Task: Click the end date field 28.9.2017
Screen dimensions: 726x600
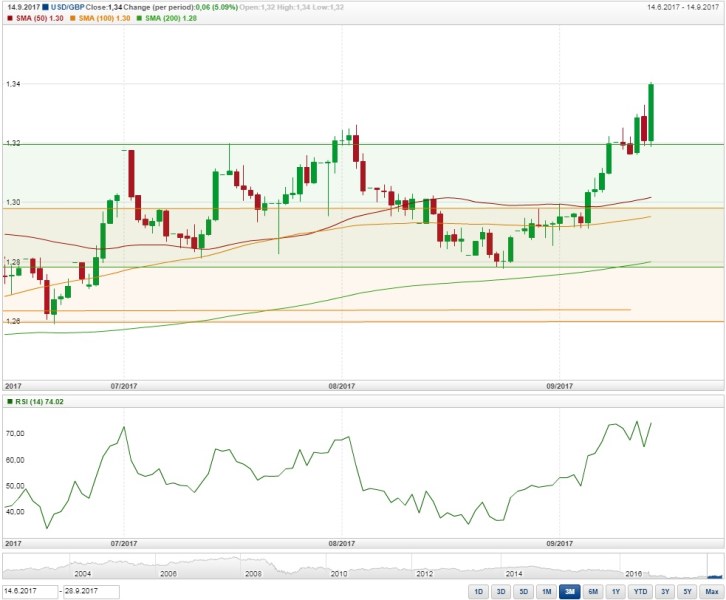Action: 92,592
